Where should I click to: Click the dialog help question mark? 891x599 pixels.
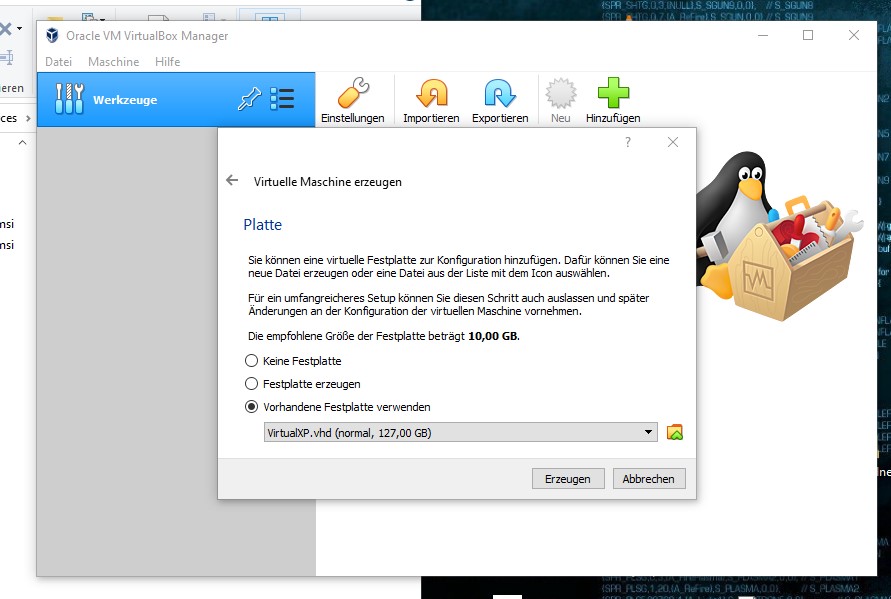pos(628,142)
